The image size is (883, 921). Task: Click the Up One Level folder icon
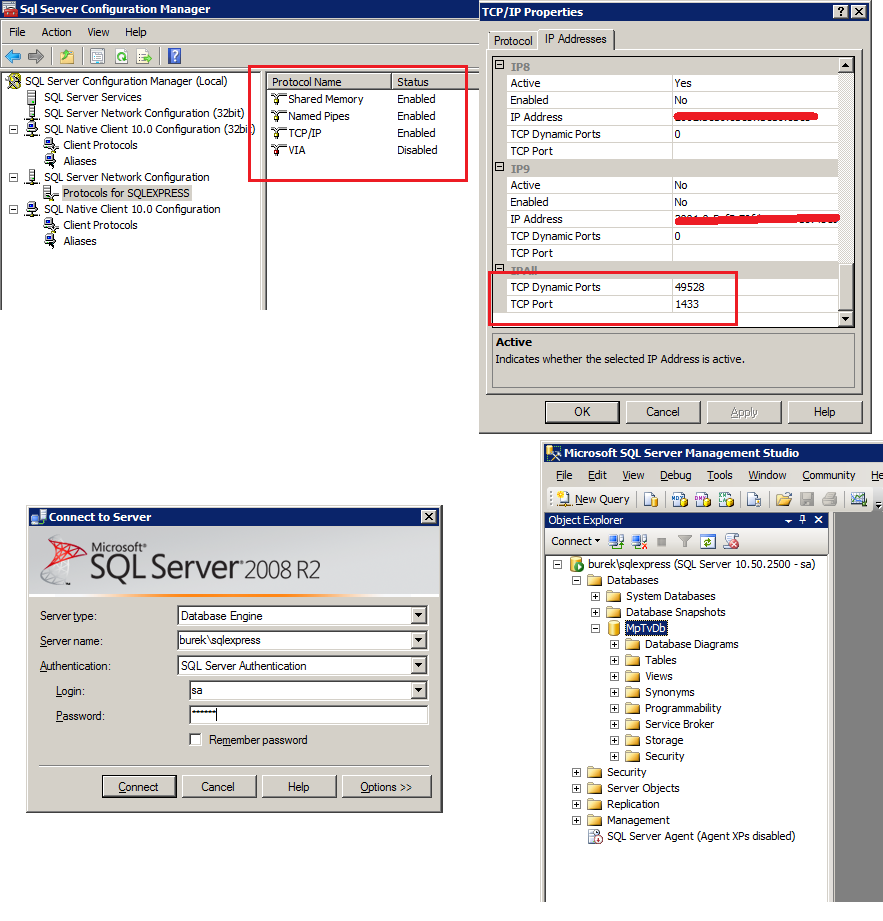[x=67, y=56]
